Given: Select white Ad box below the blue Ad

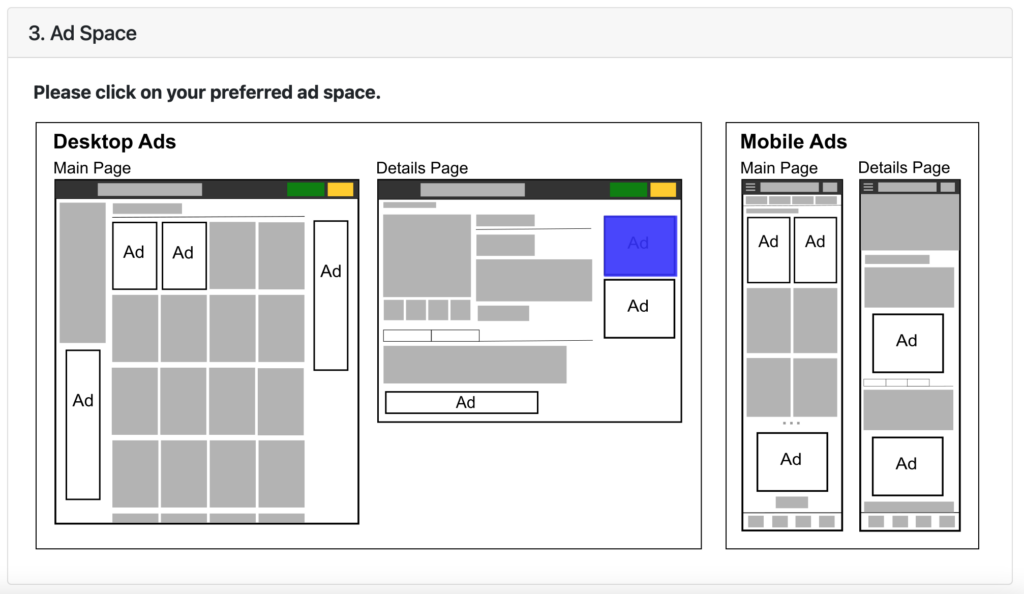Looking at the screenshot, I should tap(639, 309).
